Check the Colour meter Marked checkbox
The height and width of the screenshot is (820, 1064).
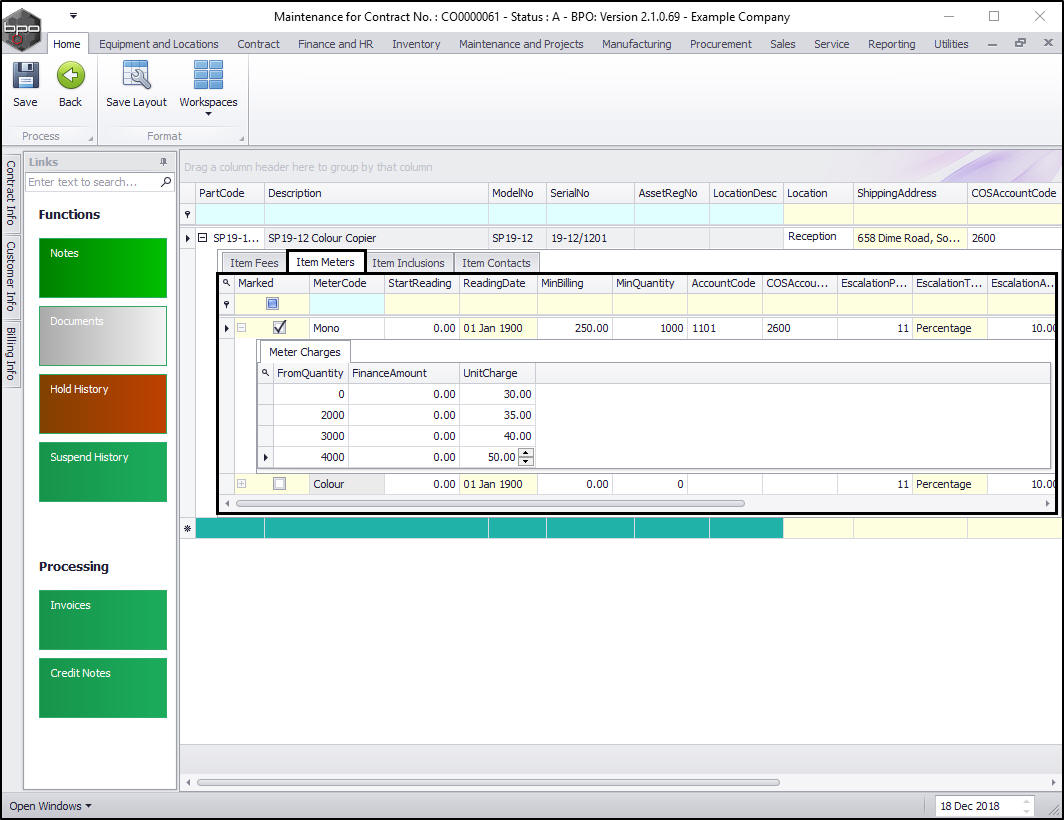280,484
